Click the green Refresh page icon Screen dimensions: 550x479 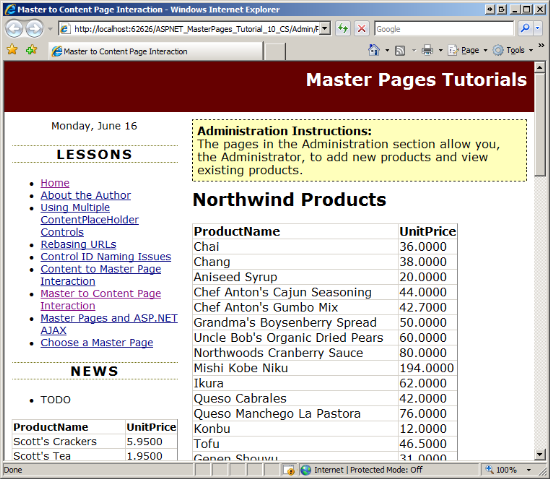point(343,29)
